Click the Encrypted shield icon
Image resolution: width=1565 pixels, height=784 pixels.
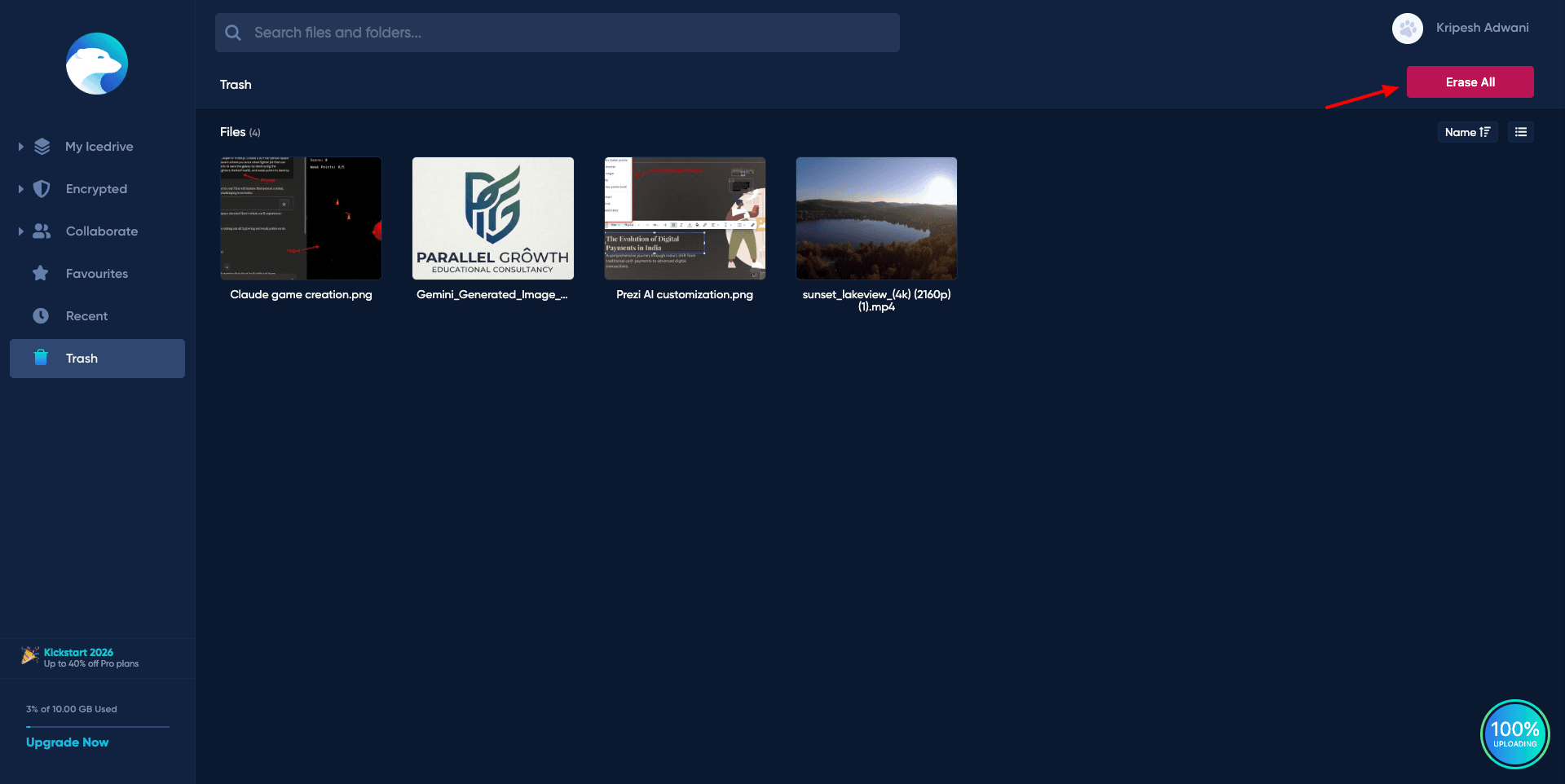pyautogui.click(x=42, y=189)
